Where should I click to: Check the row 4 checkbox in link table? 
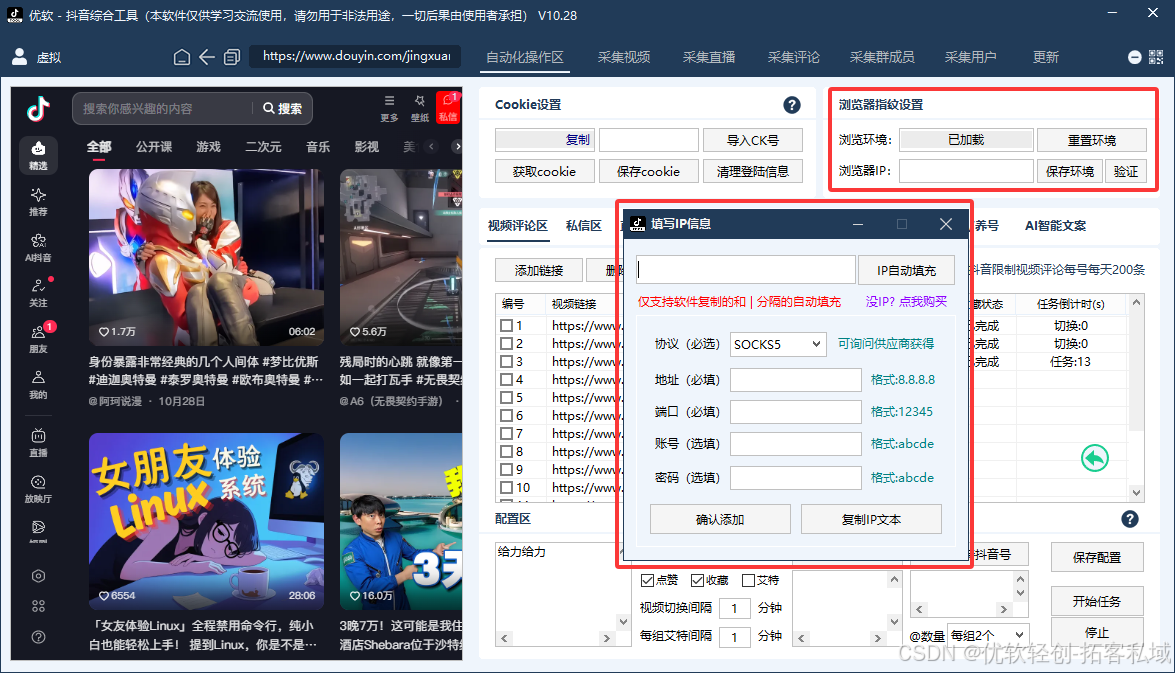(507, 379)
